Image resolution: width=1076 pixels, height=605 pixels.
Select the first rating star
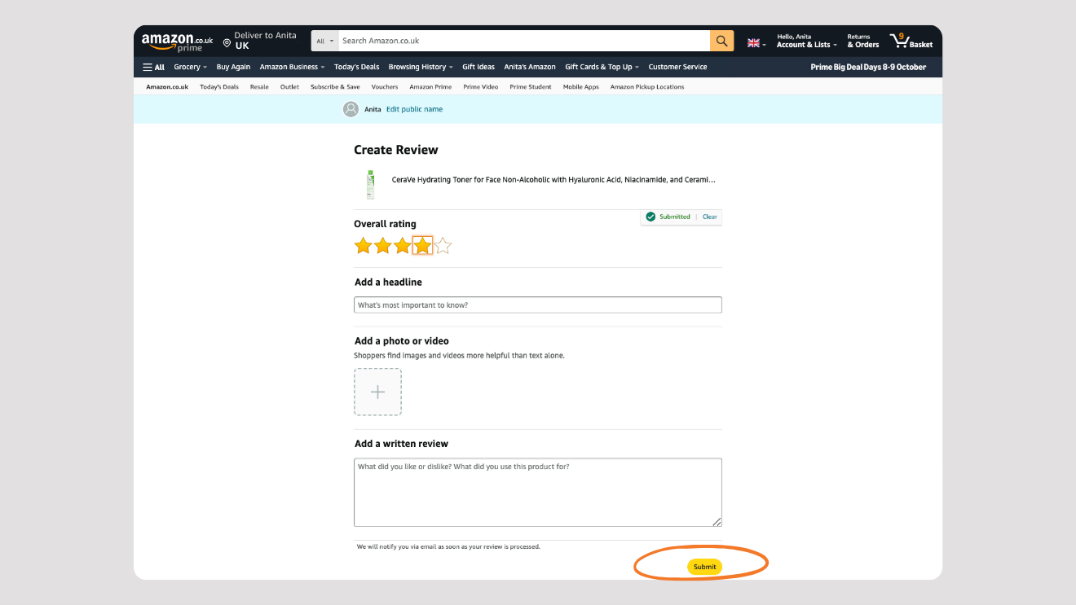[x=363, y=246]
